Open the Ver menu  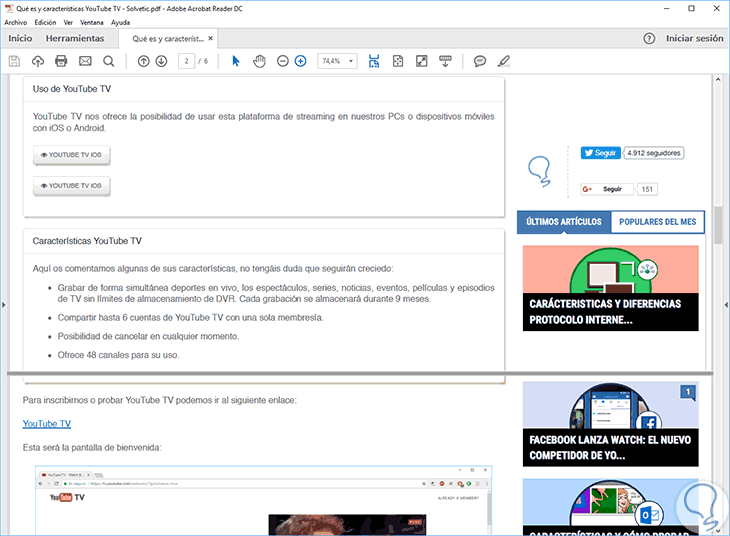click(x=68, y=22)
